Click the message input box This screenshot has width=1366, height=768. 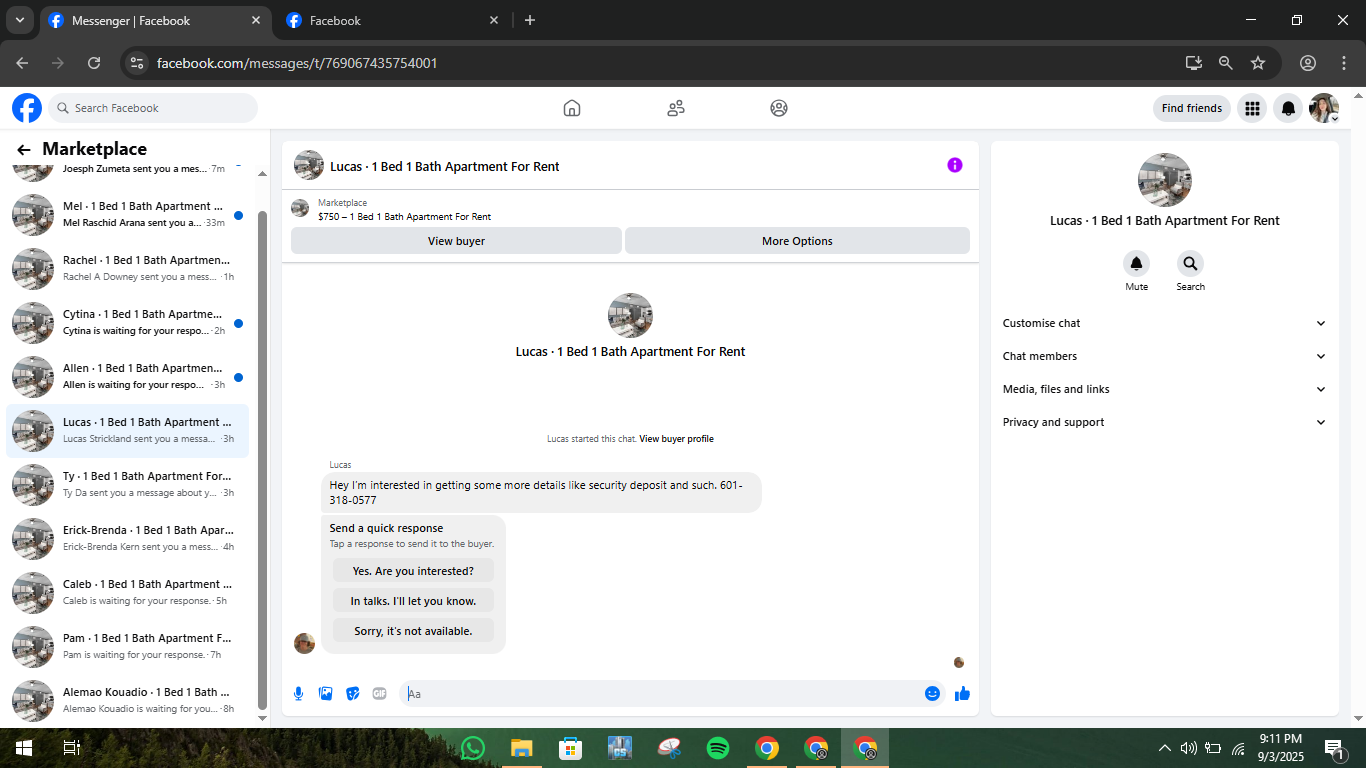coord(660,693)
